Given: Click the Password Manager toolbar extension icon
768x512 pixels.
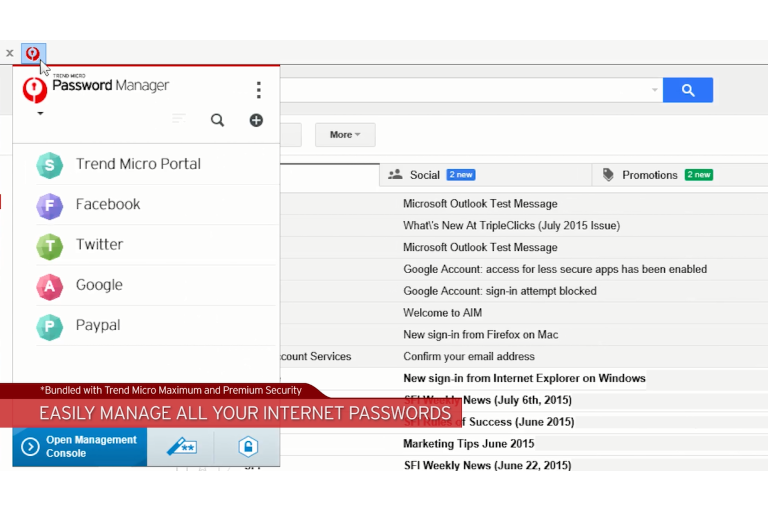Looking at the screenshot, I should (33, 53).
